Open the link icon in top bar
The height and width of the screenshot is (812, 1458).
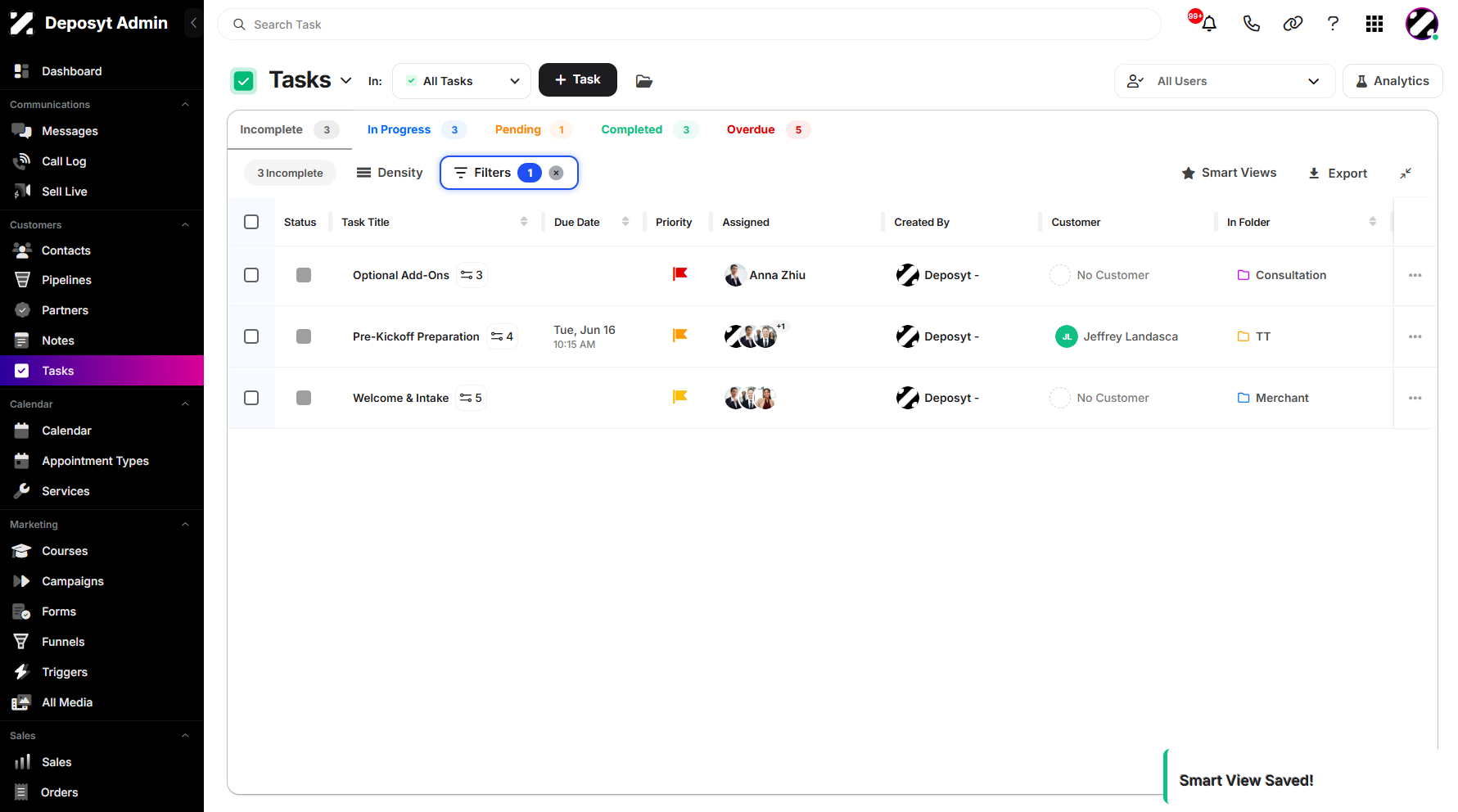[1293, 24]
